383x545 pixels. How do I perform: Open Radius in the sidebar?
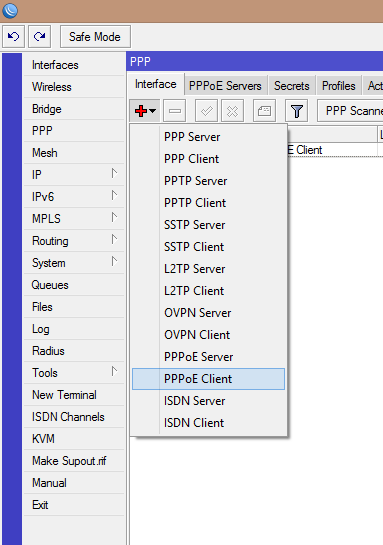(x=74, y=351)
